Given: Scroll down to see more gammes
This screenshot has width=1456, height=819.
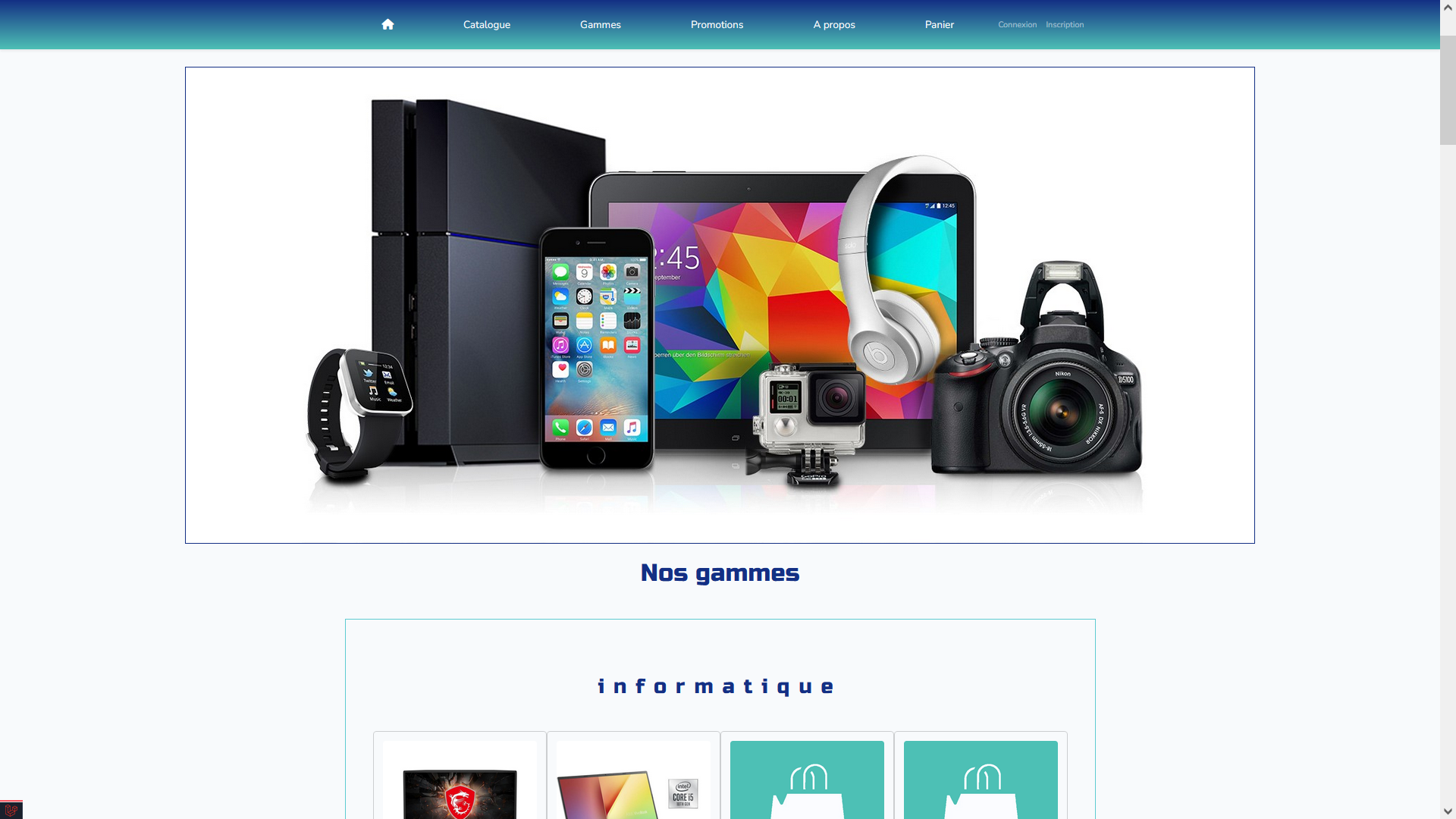Looking at the screenshot, I should coord(1449,810).
